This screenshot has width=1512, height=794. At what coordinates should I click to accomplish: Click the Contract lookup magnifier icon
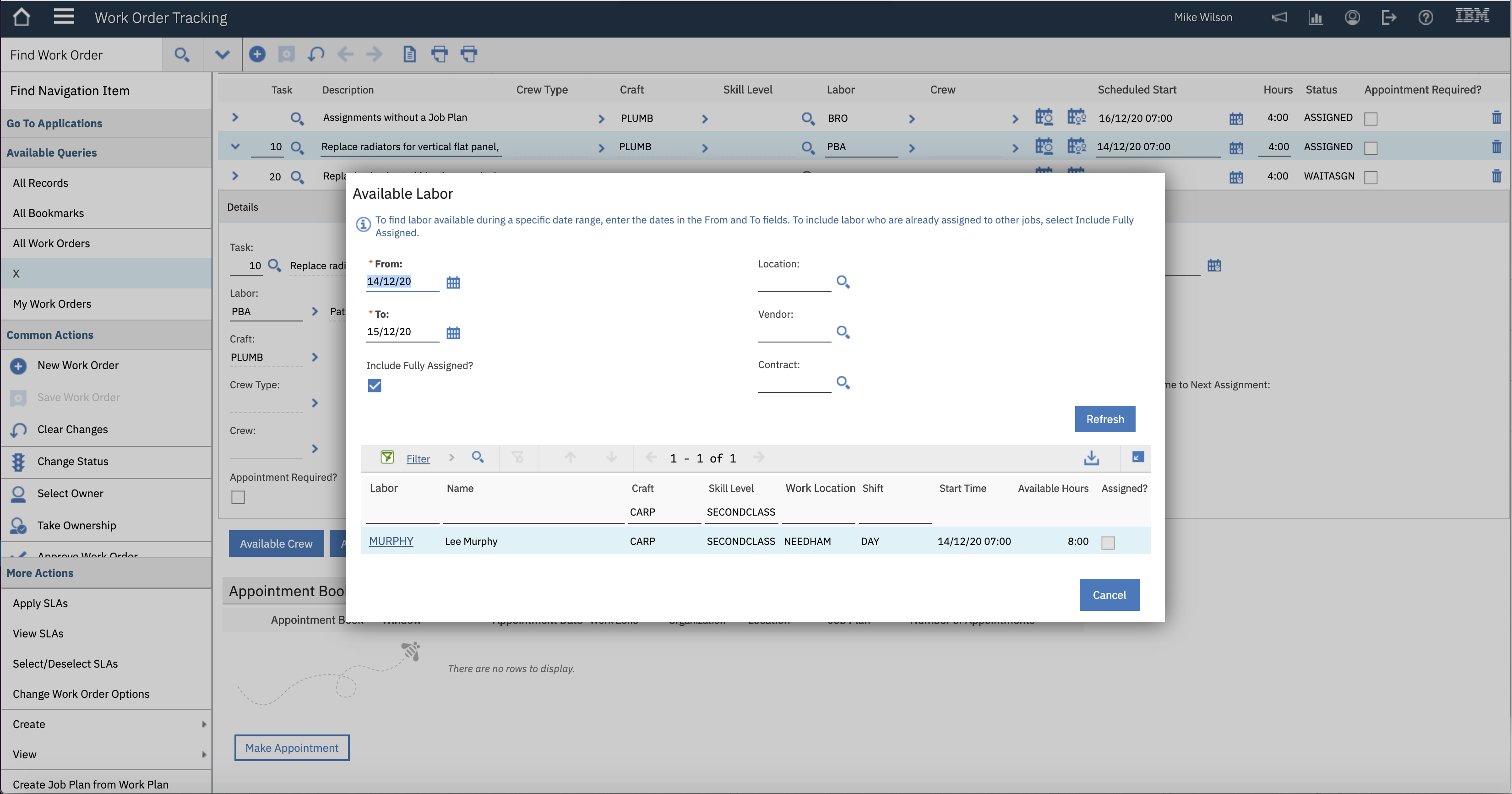842,383
